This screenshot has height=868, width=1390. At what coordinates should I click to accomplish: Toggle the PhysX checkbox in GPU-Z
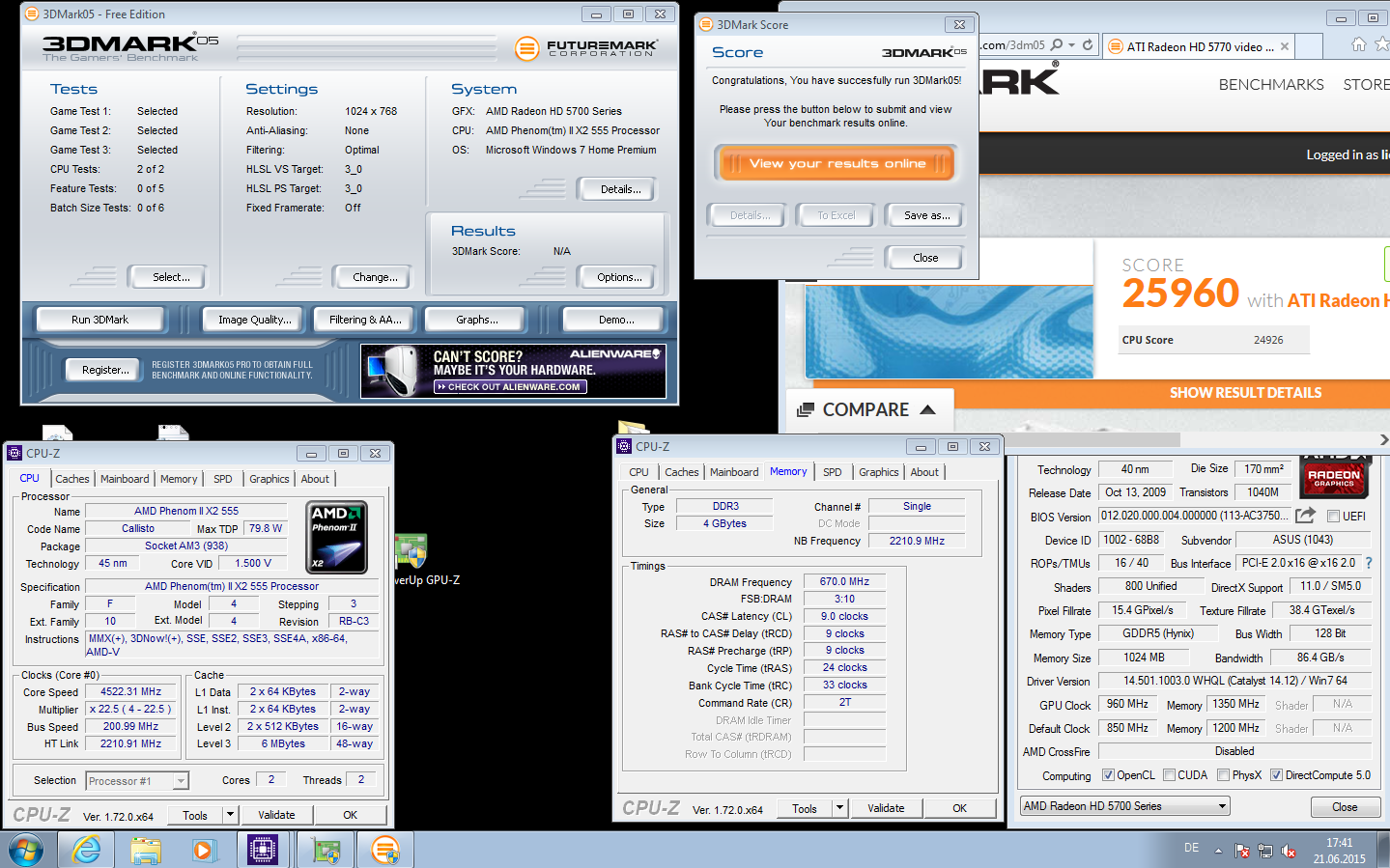click(x=1223, y=775)
